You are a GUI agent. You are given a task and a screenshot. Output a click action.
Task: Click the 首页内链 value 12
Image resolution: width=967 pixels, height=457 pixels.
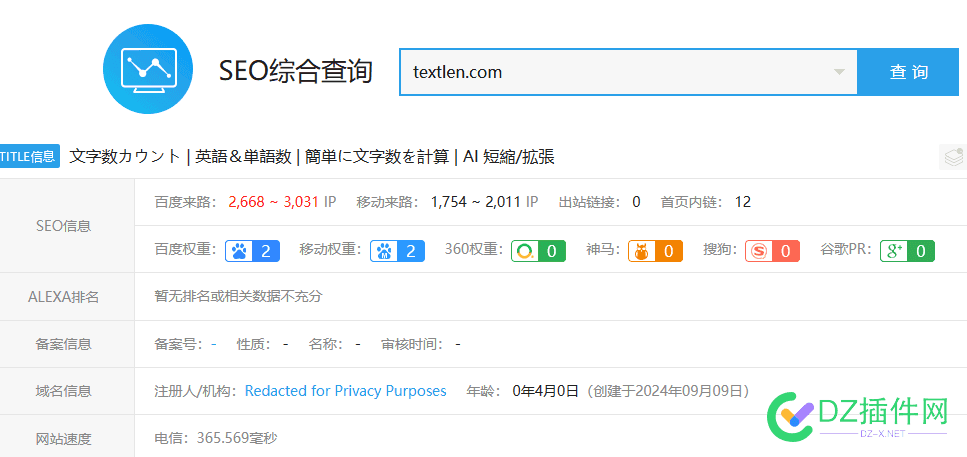tap(743, 202)
